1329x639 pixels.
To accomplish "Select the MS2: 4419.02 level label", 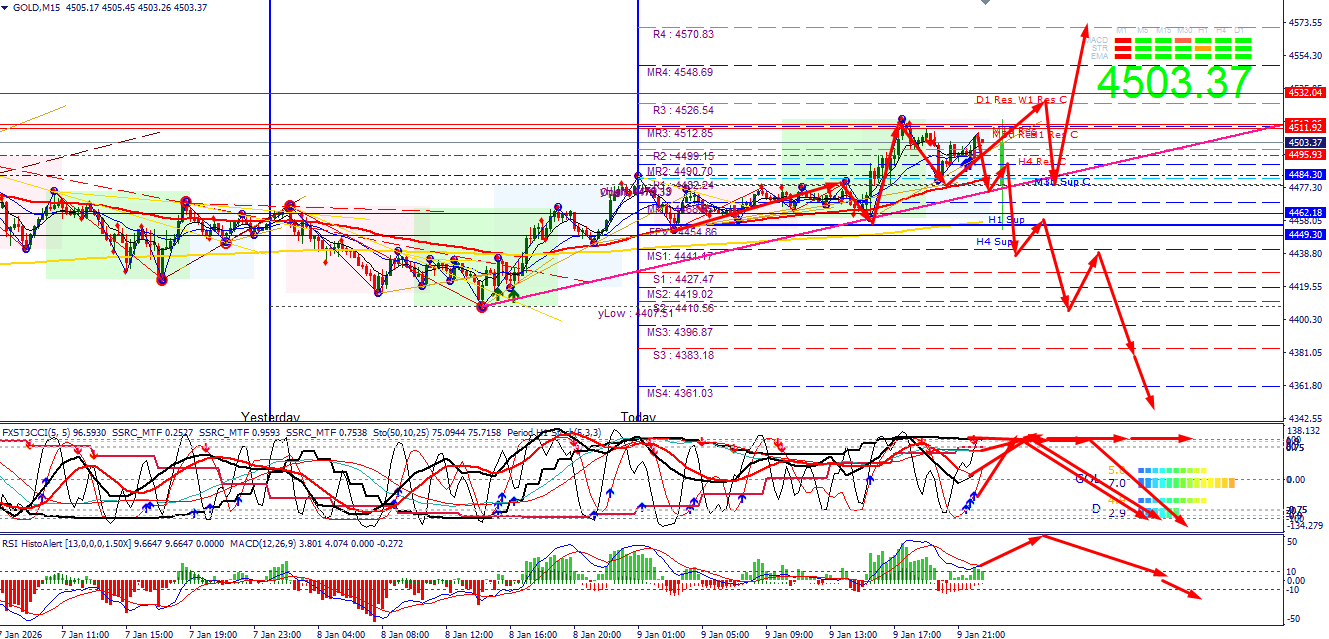I will [x=679, y=294].
